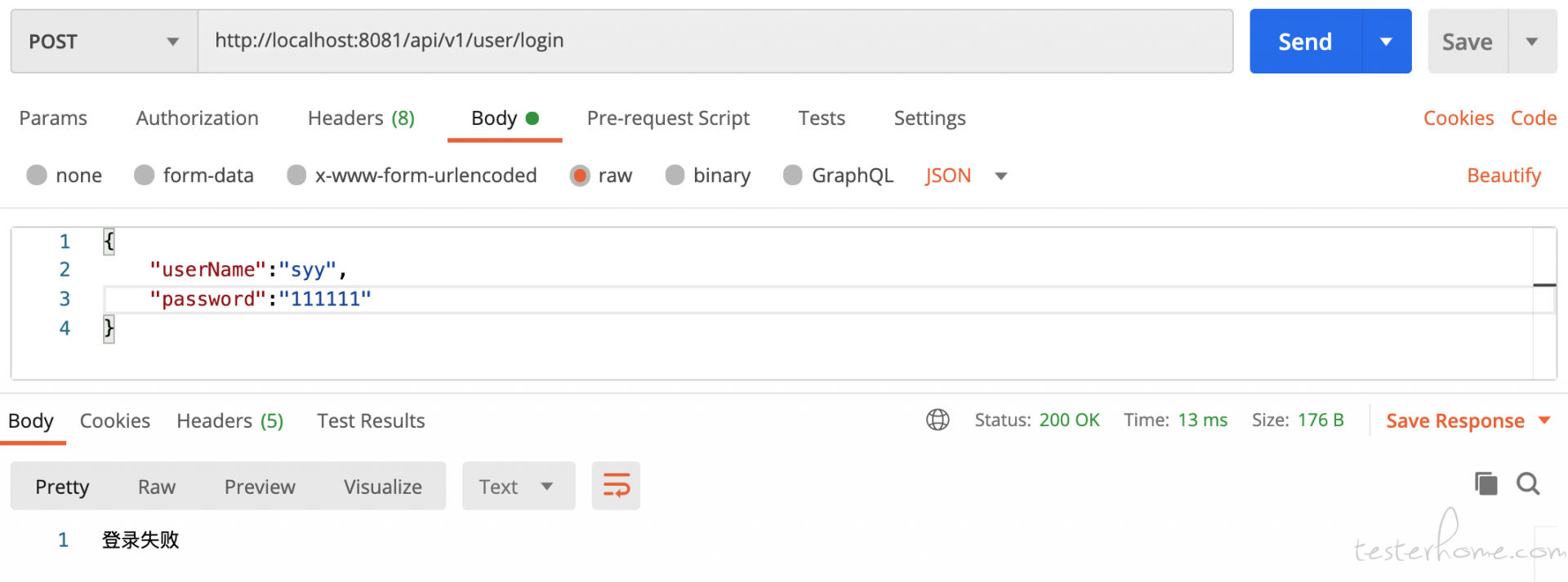
Task: Select the GraphQL body radio button
Action: (x=793, y=175)
